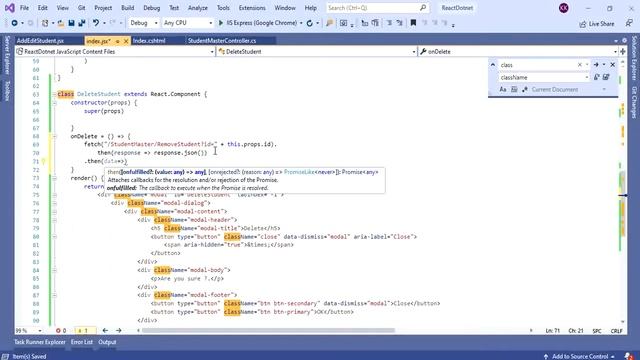Click the browser refresh icon in the toolbar
Image resolution: width=640 pixels, height=360 pixels.
(x=309, y=23)
